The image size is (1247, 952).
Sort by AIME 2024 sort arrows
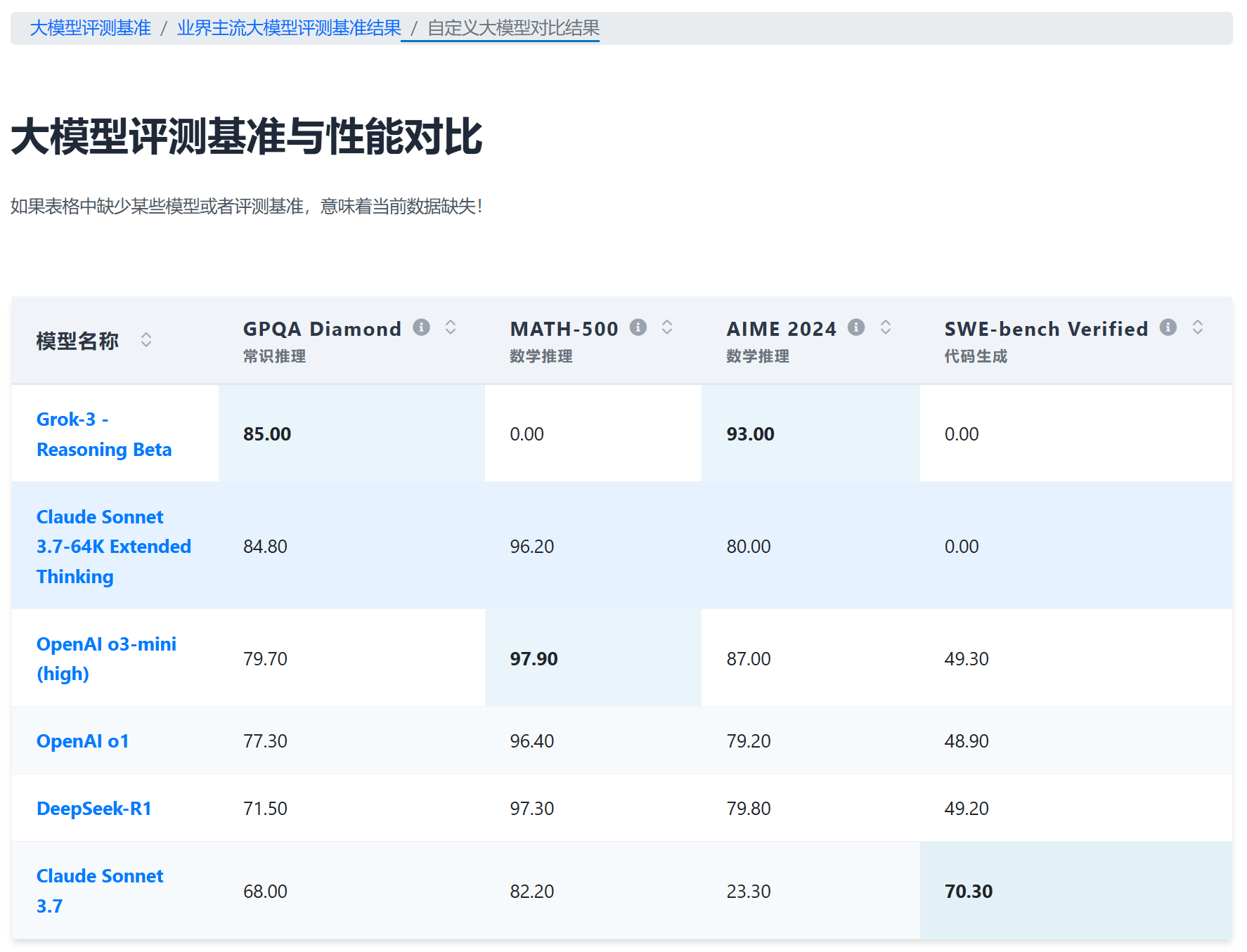[x=886, y=327]
